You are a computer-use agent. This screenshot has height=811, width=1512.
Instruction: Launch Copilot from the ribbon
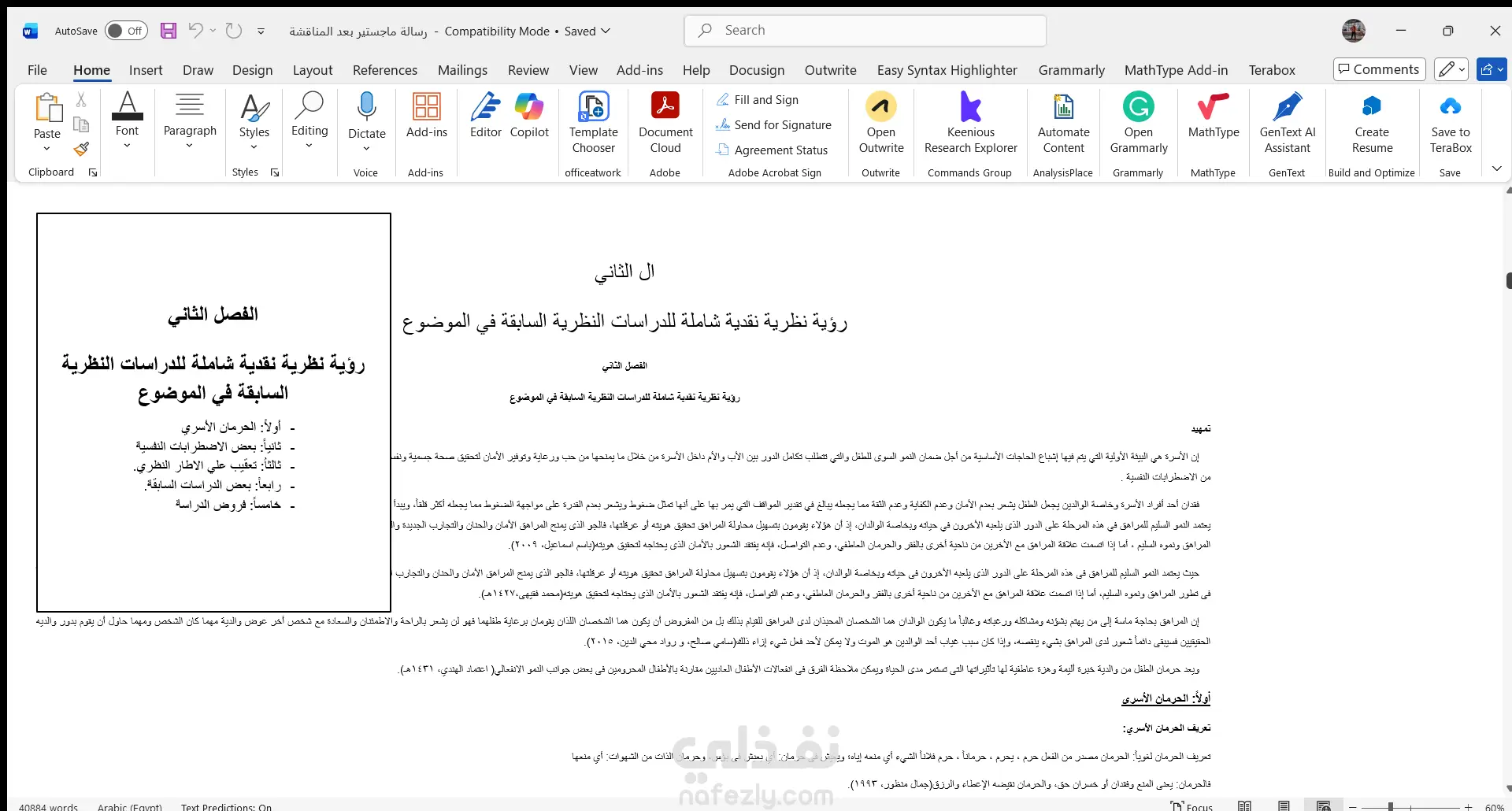pyautogui.click(x=529, y=115)
